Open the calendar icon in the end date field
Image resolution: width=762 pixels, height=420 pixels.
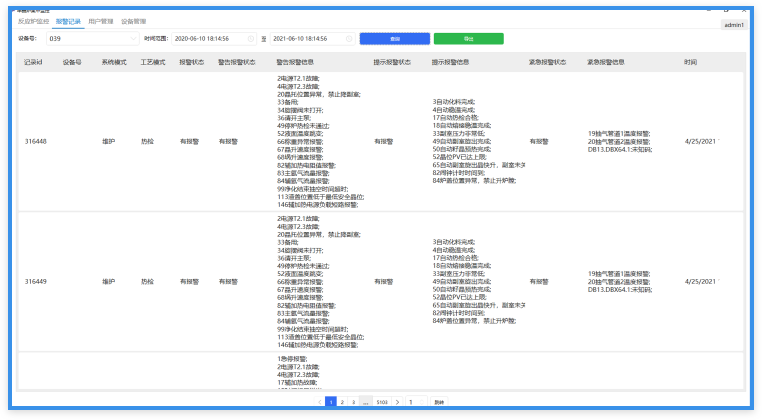point(349,38)
